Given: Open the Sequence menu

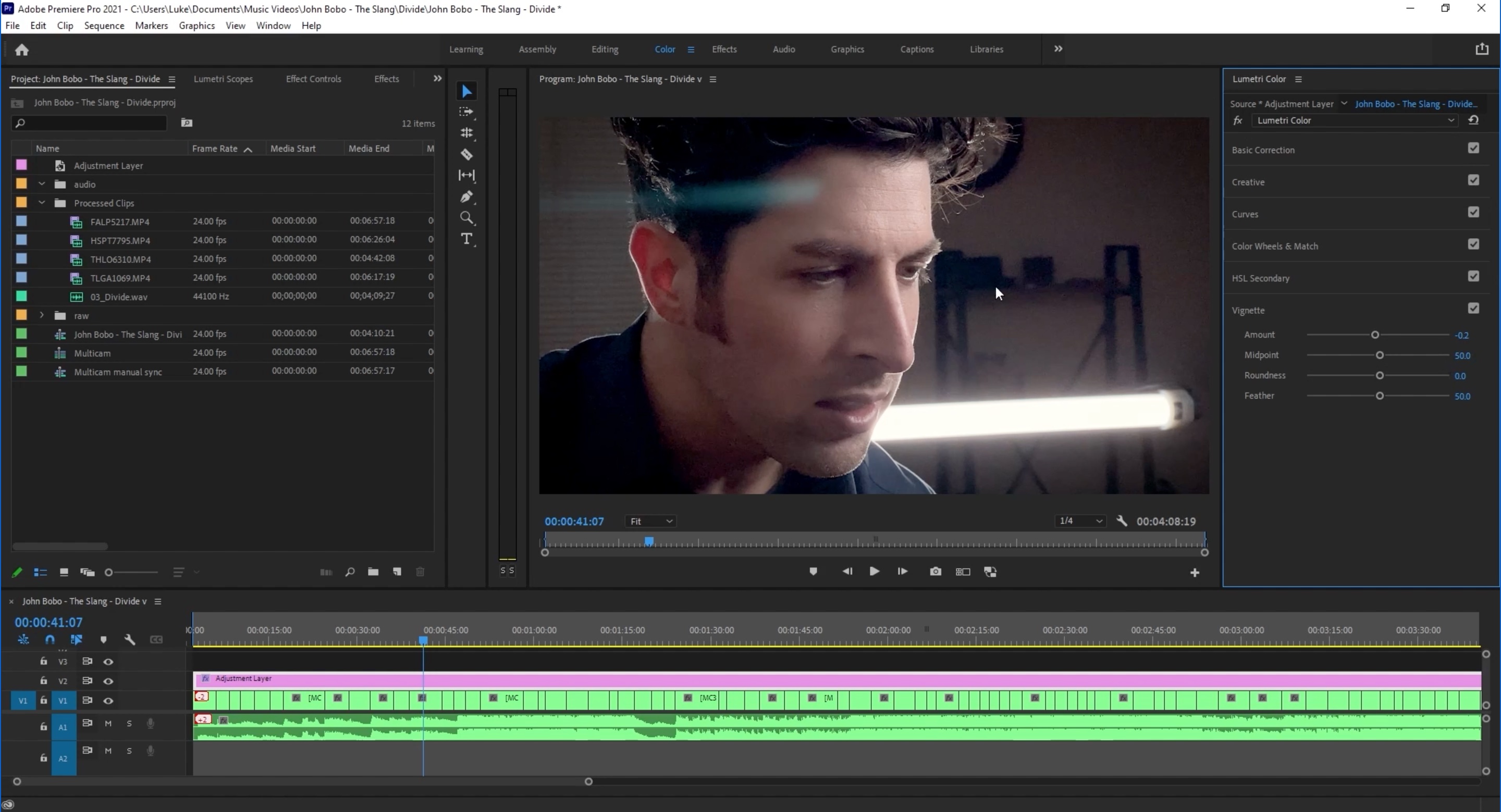Looking at the screenshot, I should point(104,26).
